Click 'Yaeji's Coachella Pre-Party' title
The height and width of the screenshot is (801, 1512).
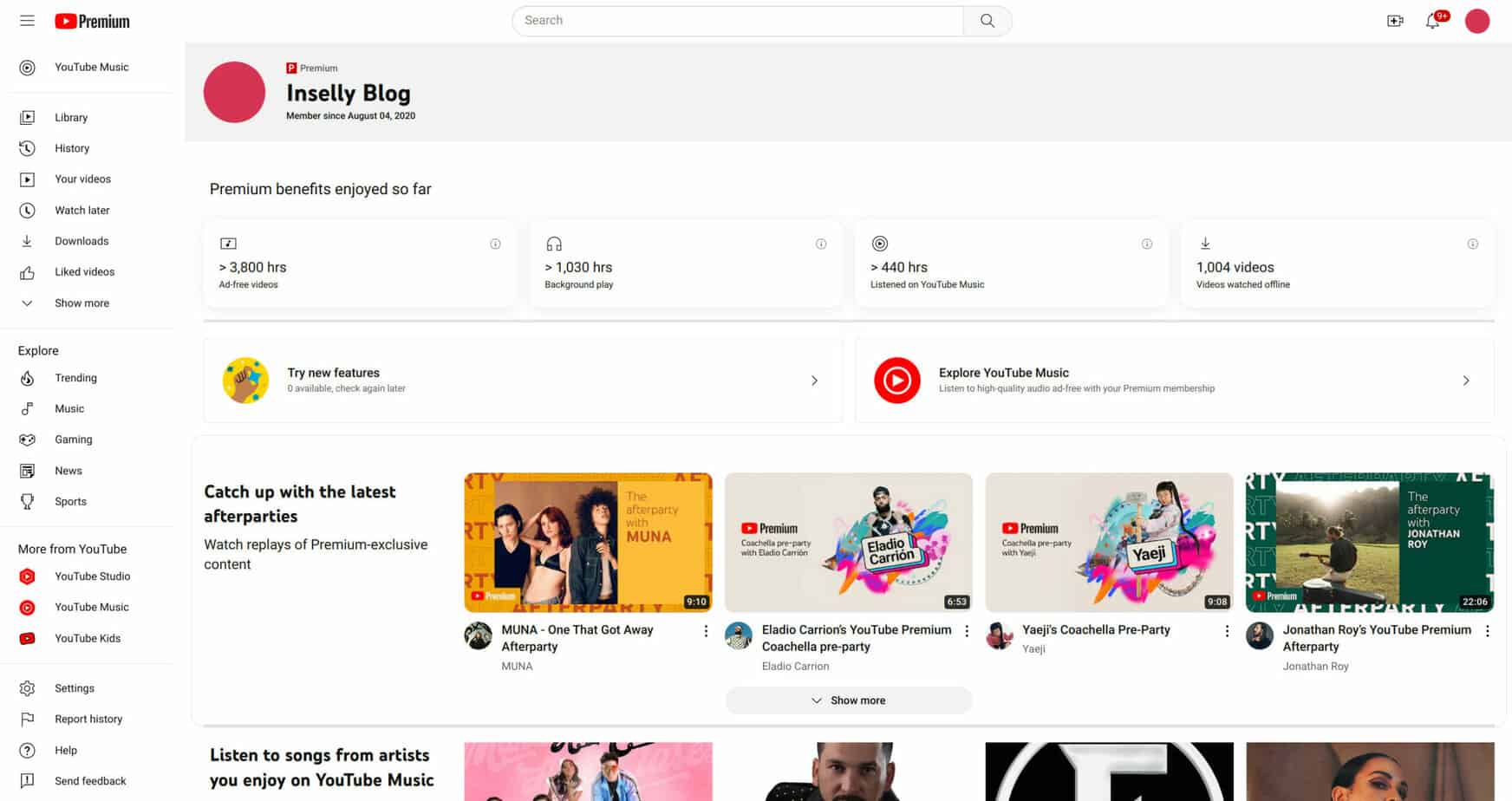coord(1096,630)
